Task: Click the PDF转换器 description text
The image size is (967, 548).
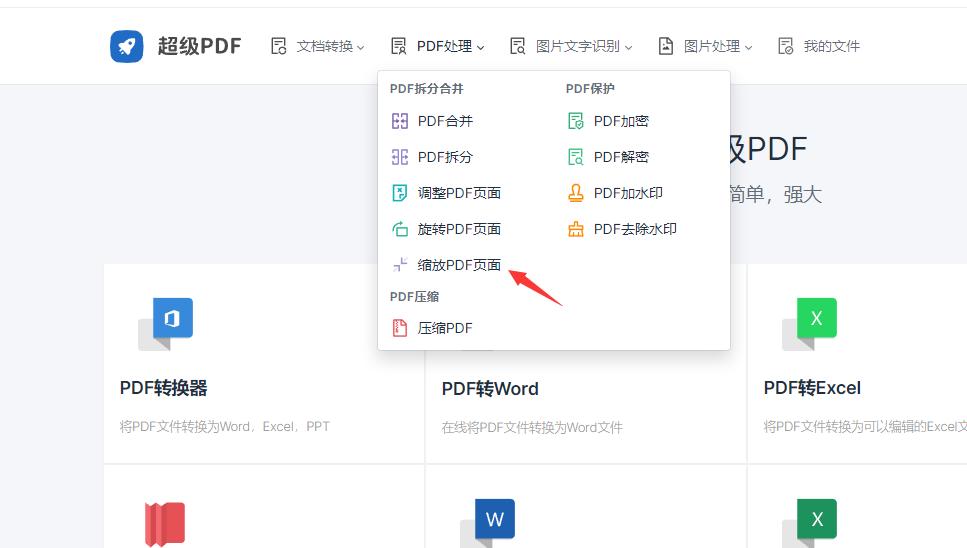Action: point(225,427)
